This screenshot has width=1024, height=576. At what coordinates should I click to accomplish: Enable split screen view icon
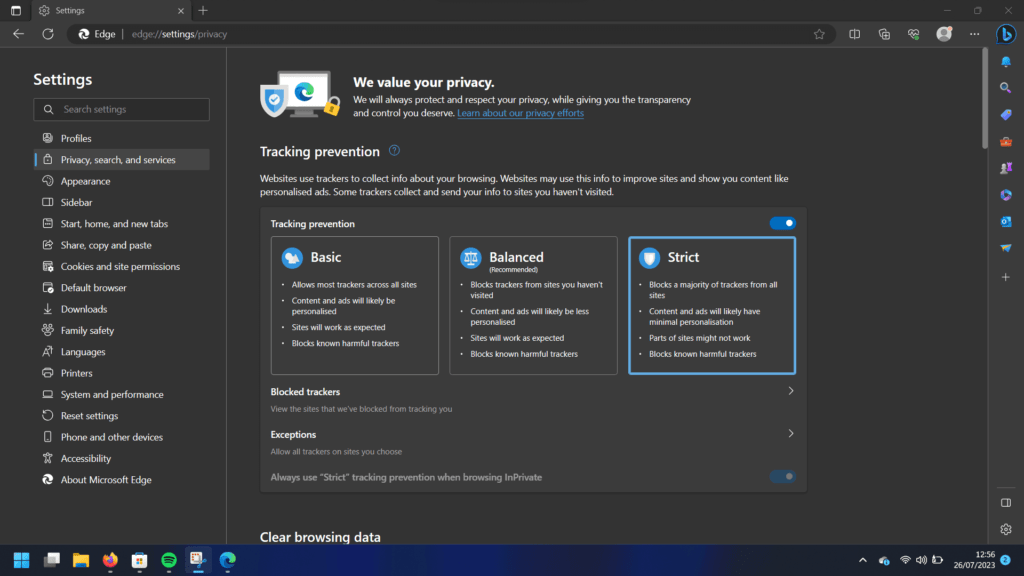tap(855, 34)
